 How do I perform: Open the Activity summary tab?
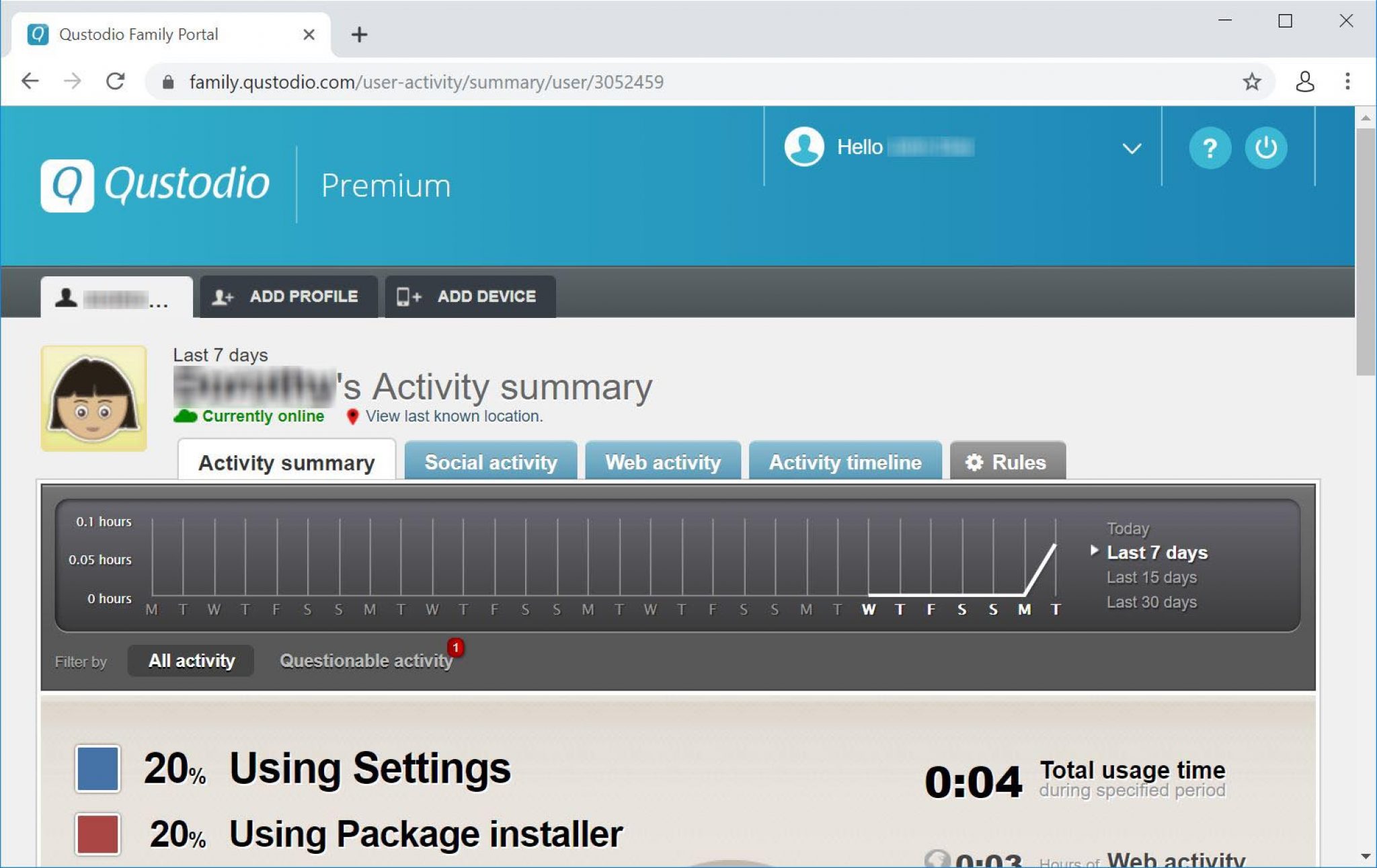287,462
